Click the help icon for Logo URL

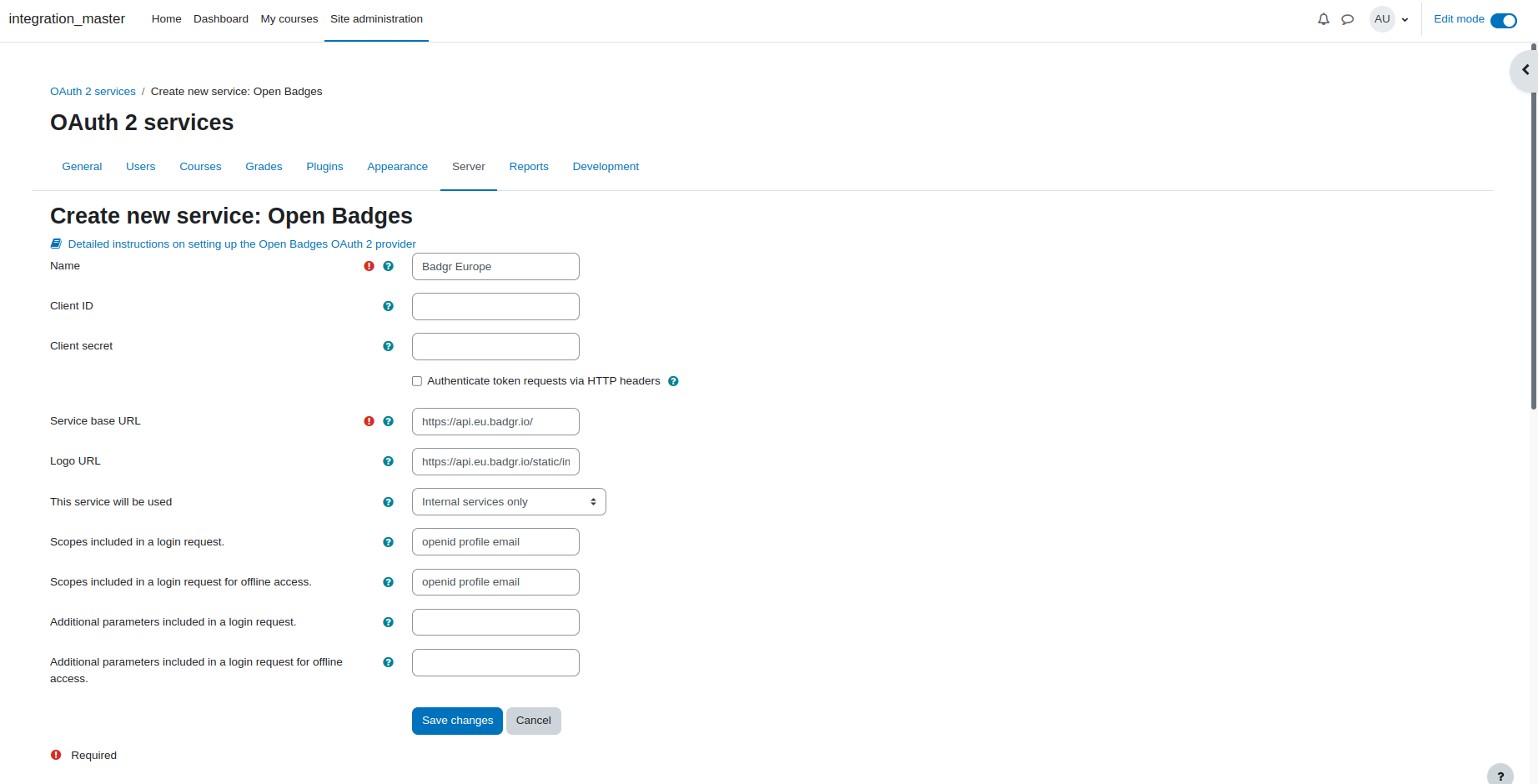(x=388, y=461)
